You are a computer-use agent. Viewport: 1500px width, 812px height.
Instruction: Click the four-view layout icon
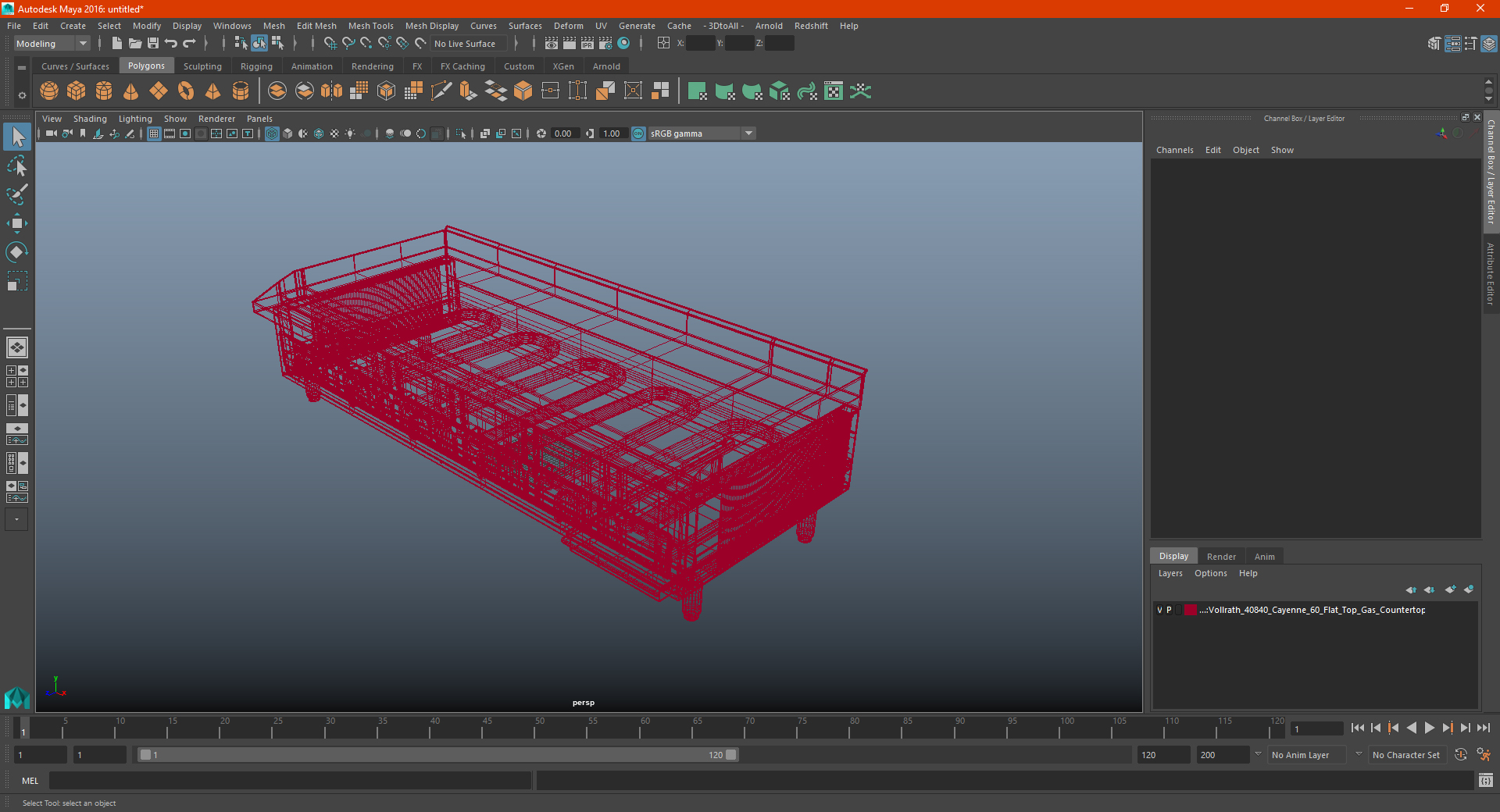pos(17,376)
